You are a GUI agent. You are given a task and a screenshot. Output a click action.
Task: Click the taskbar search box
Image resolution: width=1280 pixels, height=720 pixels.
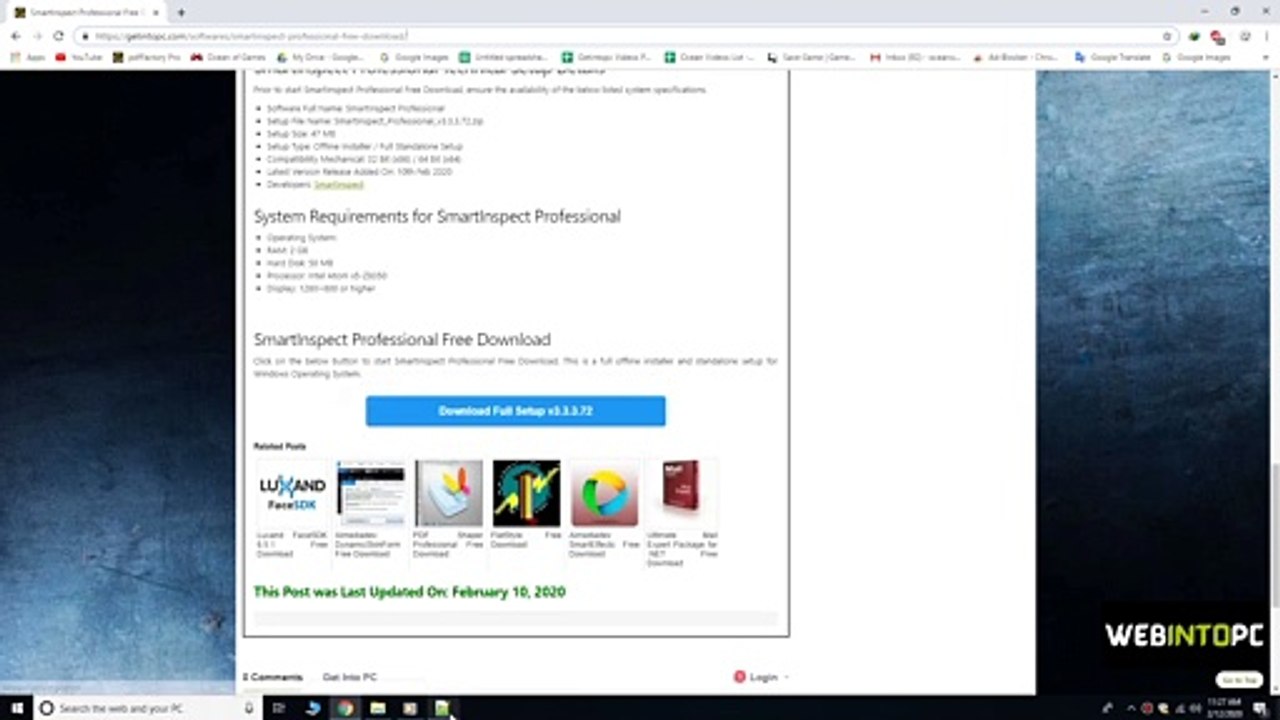pos(147,708)
